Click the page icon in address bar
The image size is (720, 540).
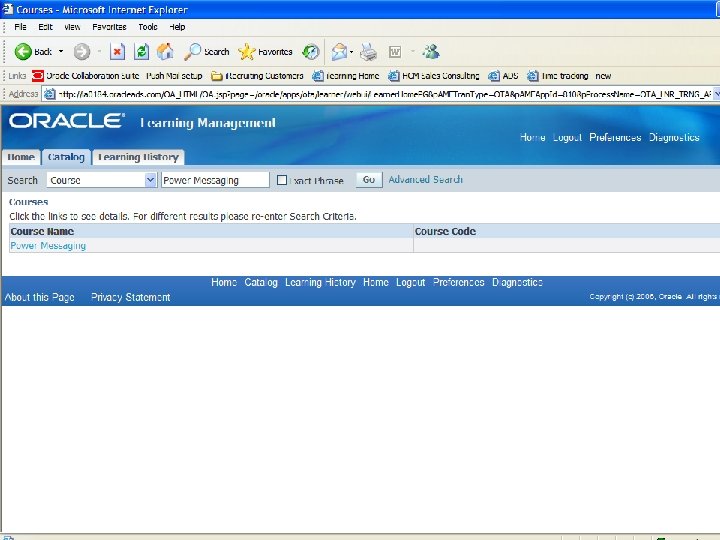pyautogui.click(x=49, y=94)
